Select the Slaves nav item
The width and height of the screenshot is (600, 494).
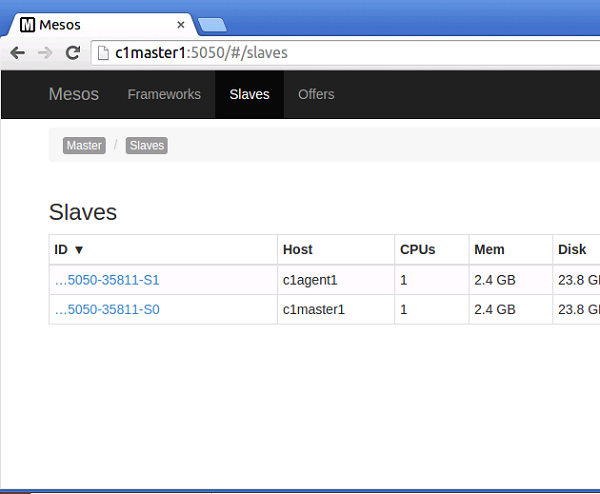tap(249, 94)
